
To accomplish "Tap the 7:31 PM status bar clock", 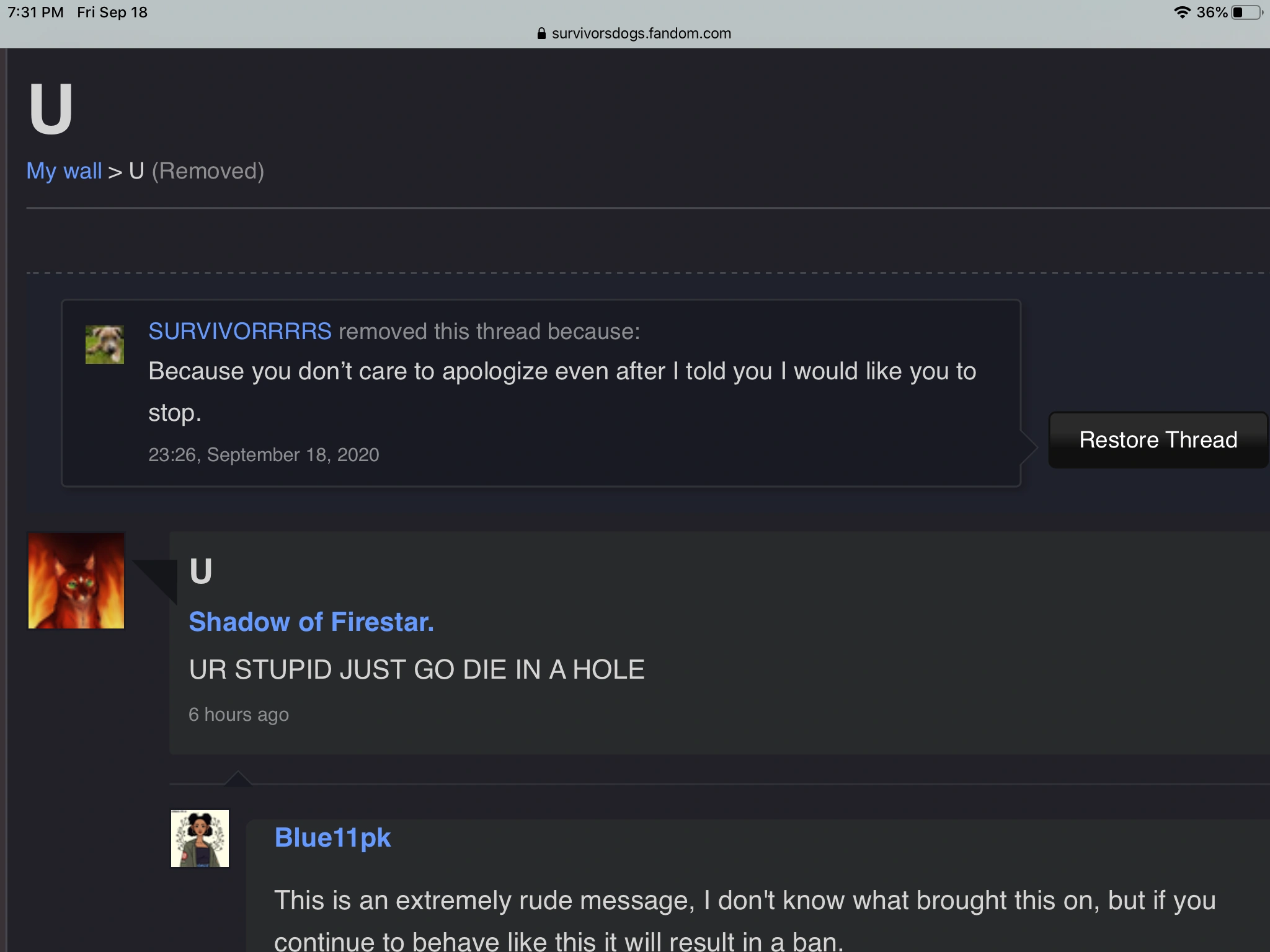I will point(35,12).
